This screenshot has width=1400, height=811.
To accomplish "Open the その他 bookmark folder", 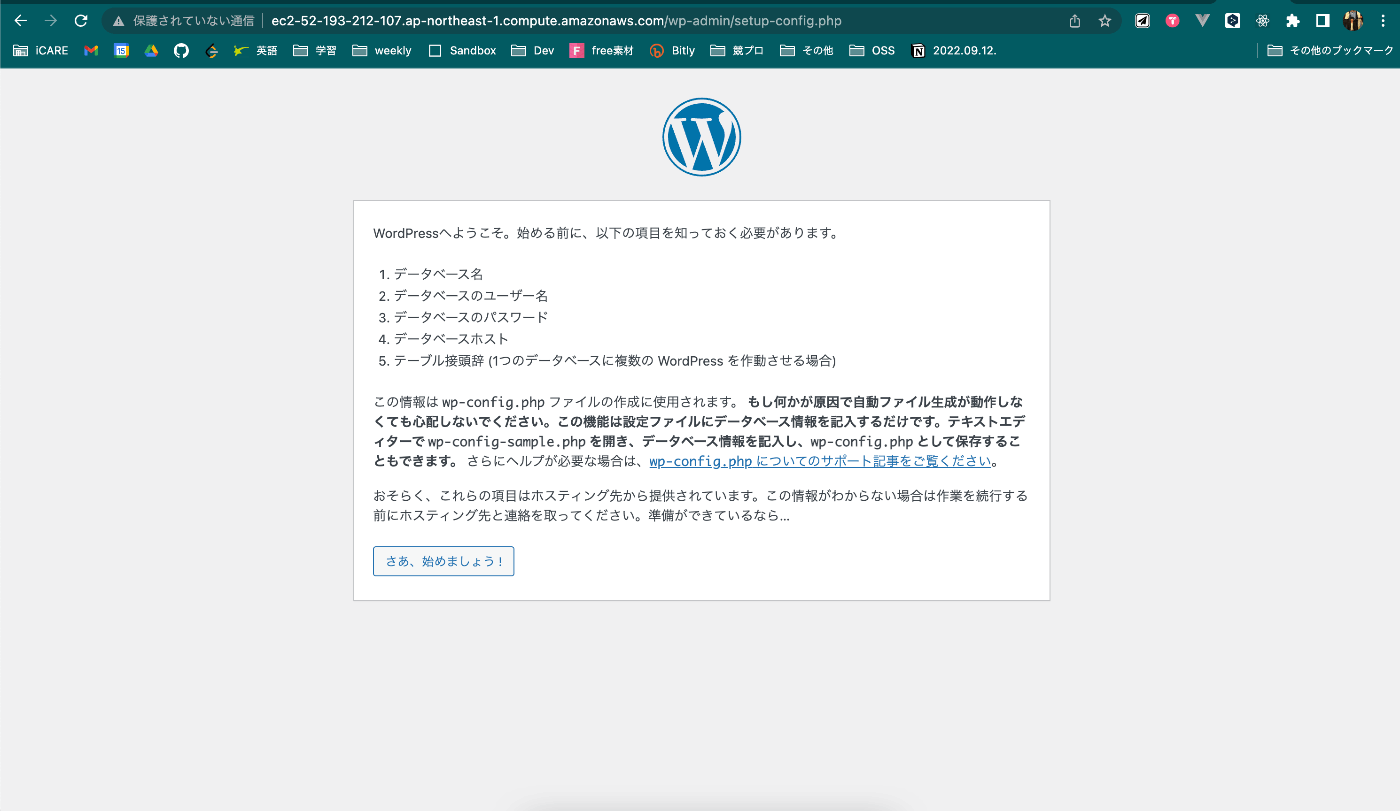I will point(807,50).
